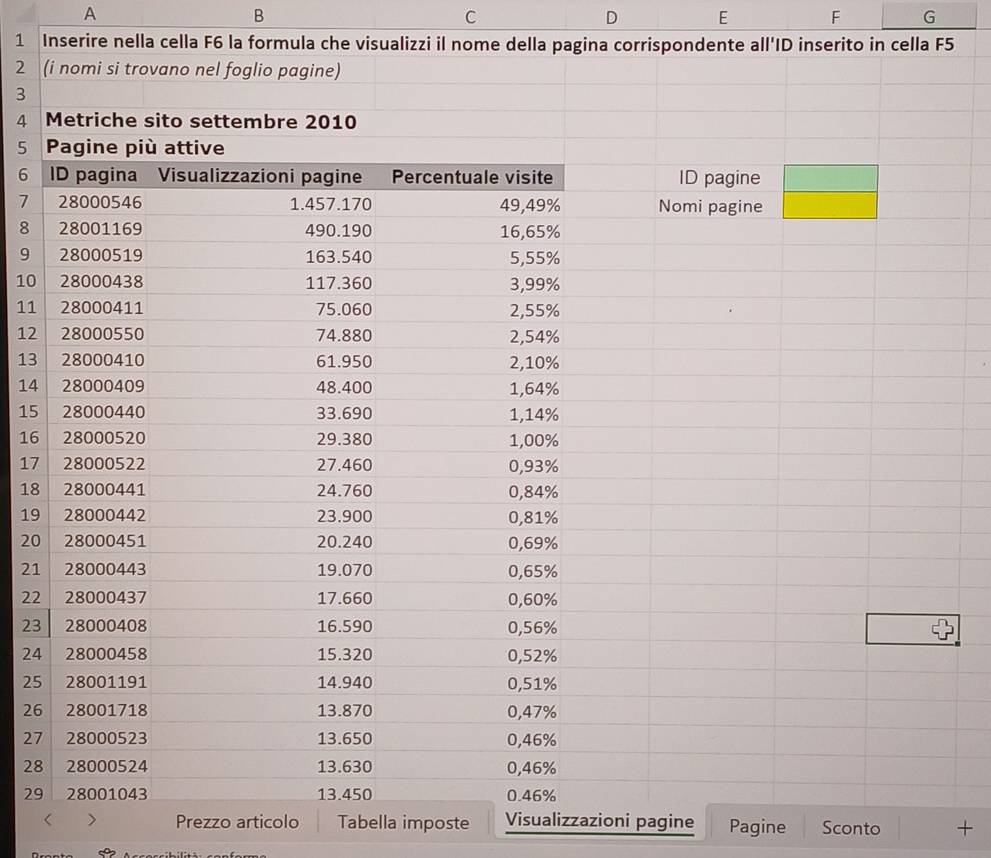Switch to the Prezzo articolo sheet tab
Screen dimensions: 991x858
point(237,823)
